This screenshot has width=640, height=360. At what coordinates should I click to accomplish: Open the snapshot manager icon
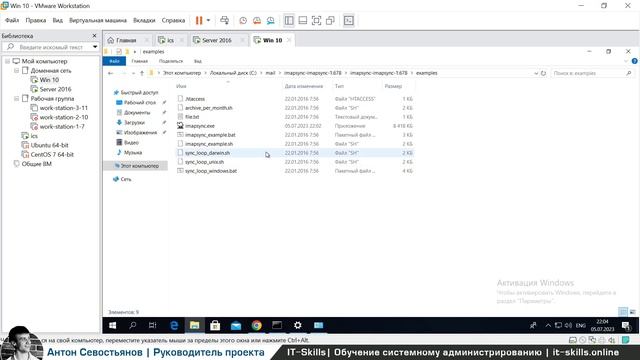(271, 20)
